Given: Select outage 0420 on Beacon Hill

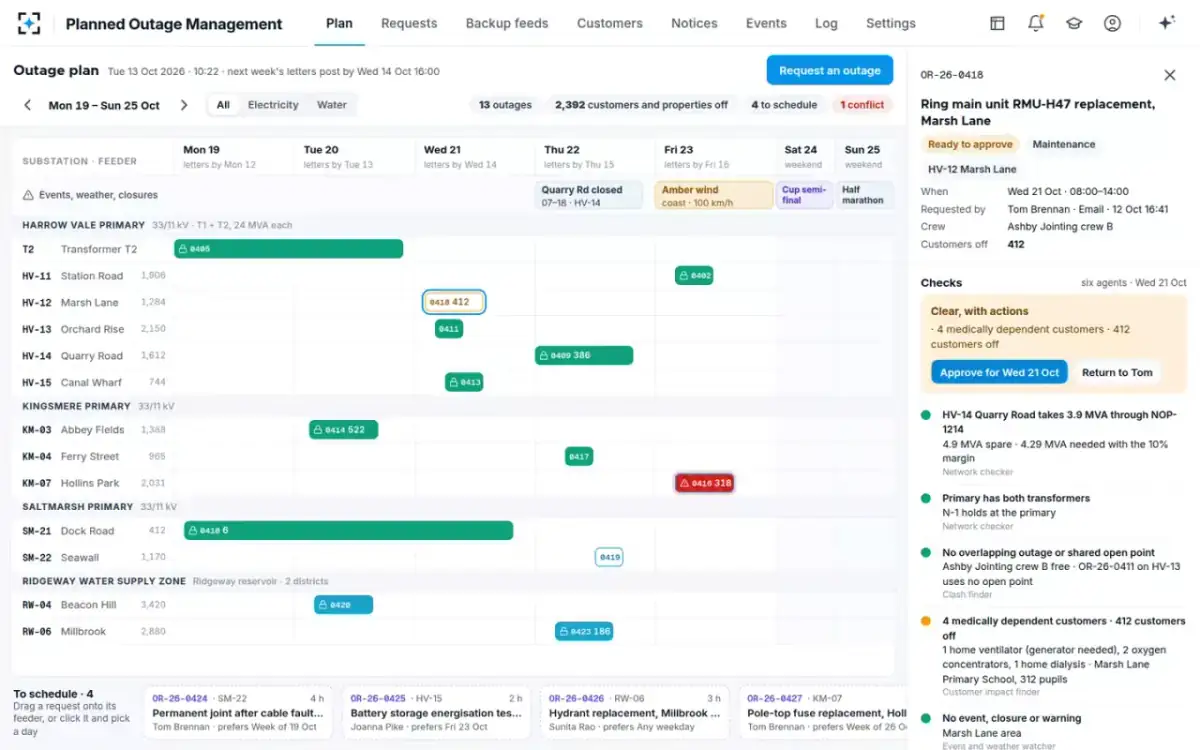Looking at the screenshot, I should coord(344,605).
